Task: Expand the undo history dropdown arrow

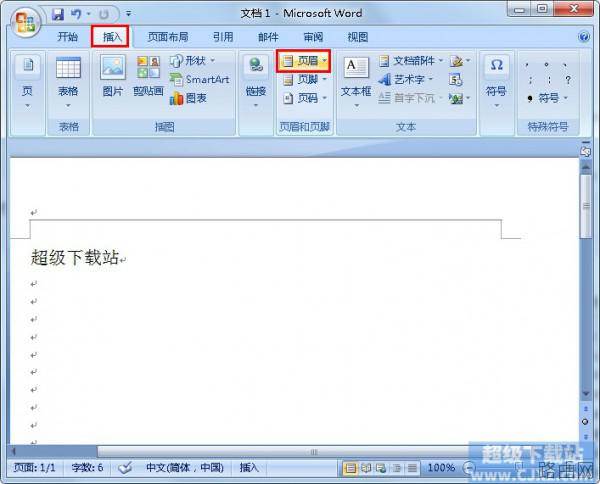Action: [x=88, y=14]
